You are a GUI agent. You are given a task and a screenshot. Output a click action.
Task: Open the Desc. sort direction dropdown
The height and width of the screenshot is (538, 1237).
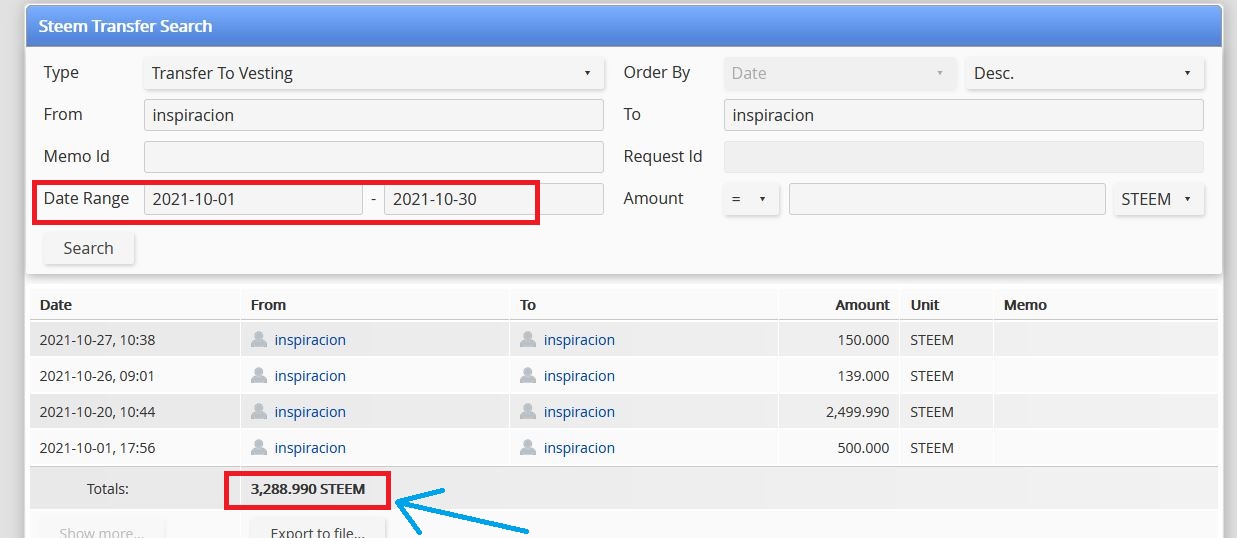coord(1084,73)
